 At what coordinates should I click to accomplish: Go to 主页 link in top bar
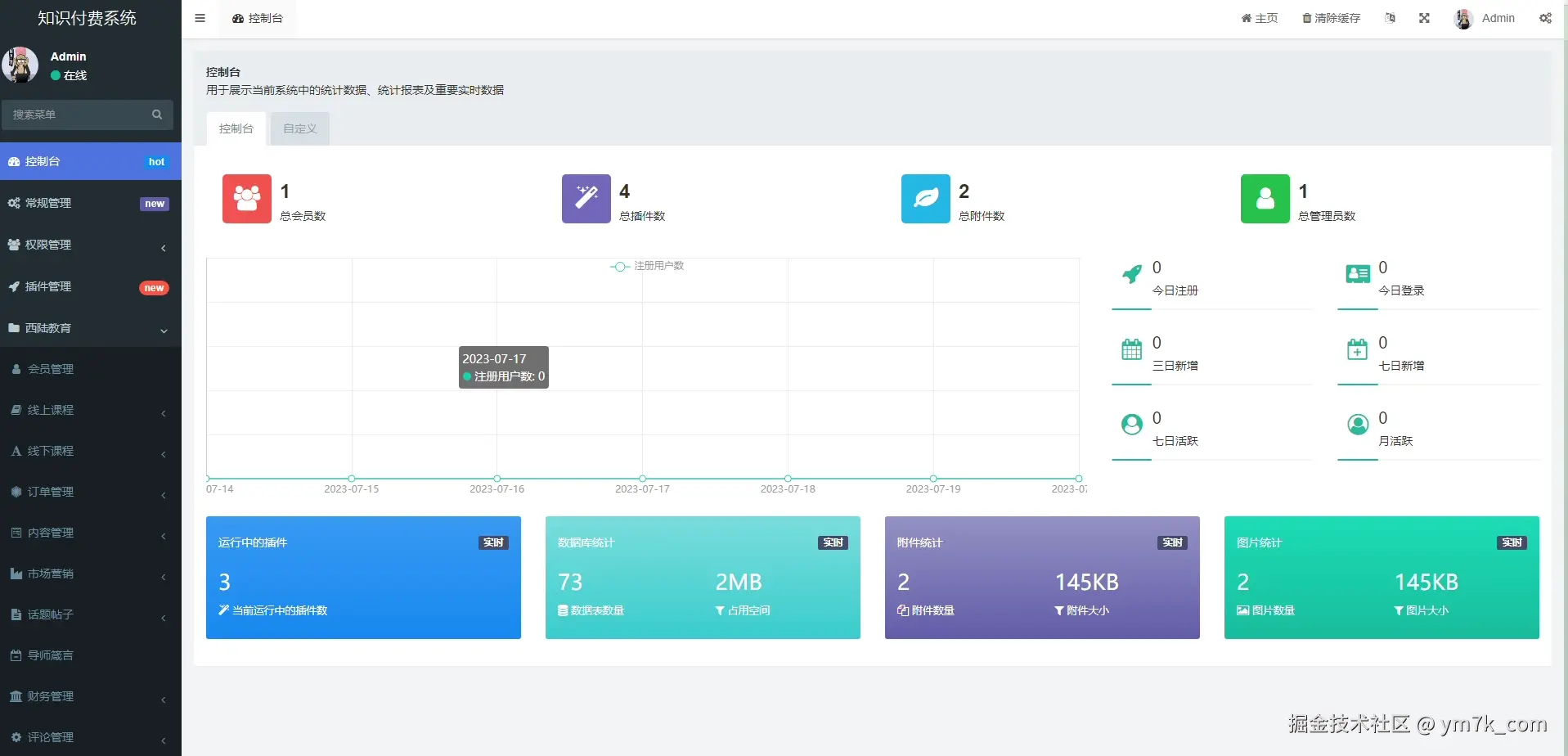(x=1260, y=18)
